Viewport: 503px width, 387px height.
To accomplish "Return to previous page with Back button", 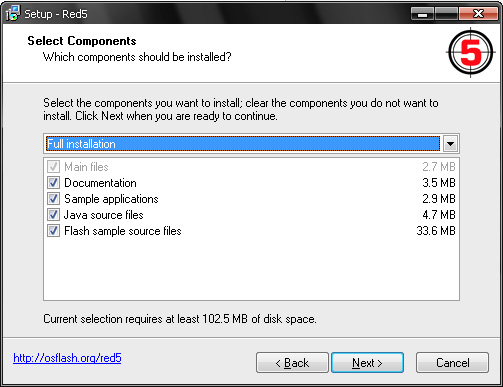I will pyautogui.click(x=292, y=363).
